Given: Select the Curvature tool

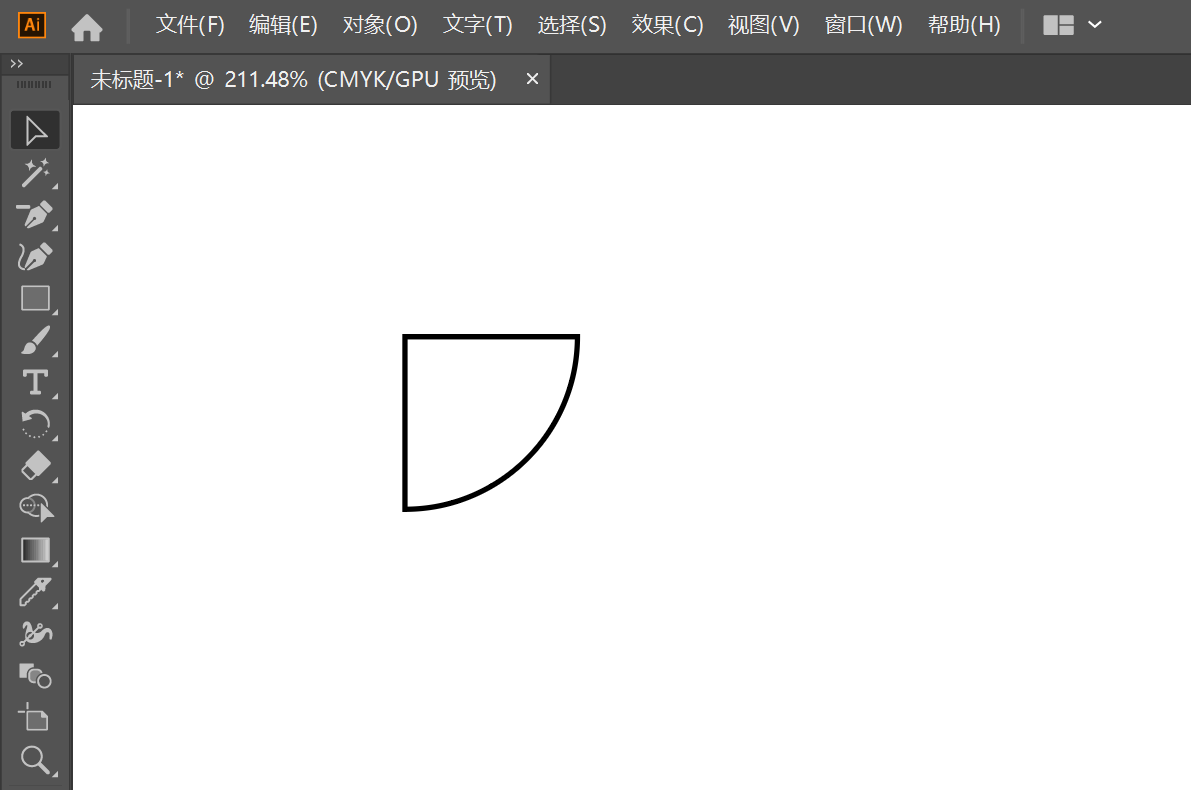Looking at the screenshot, I should tap(35, 257).
